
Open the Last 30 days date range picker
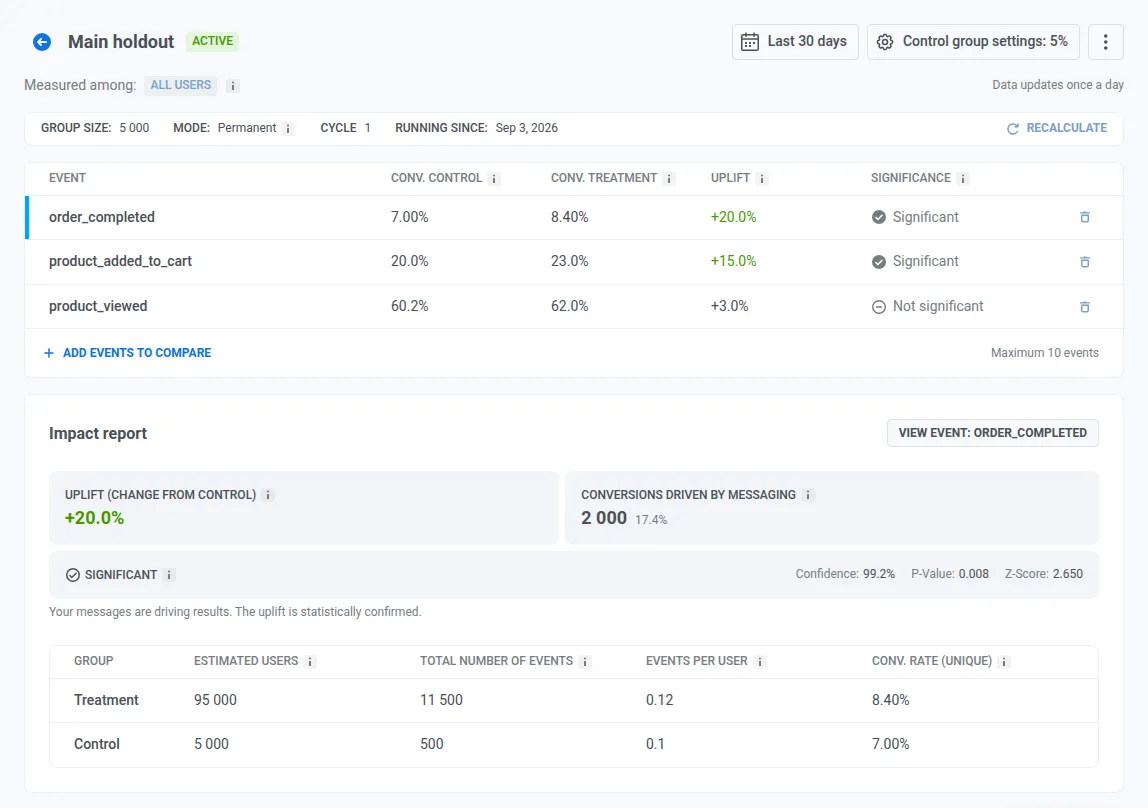click(x=795, y=42)
